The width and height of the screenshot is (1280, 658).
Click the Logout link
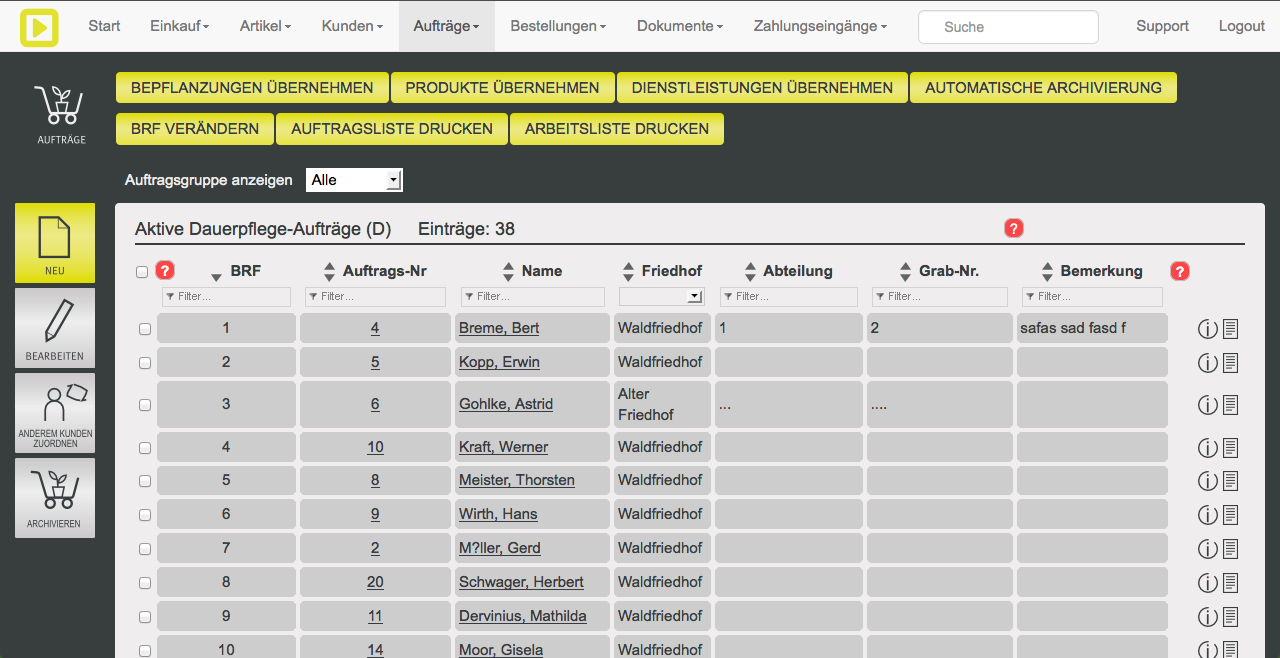(1242, 26)
